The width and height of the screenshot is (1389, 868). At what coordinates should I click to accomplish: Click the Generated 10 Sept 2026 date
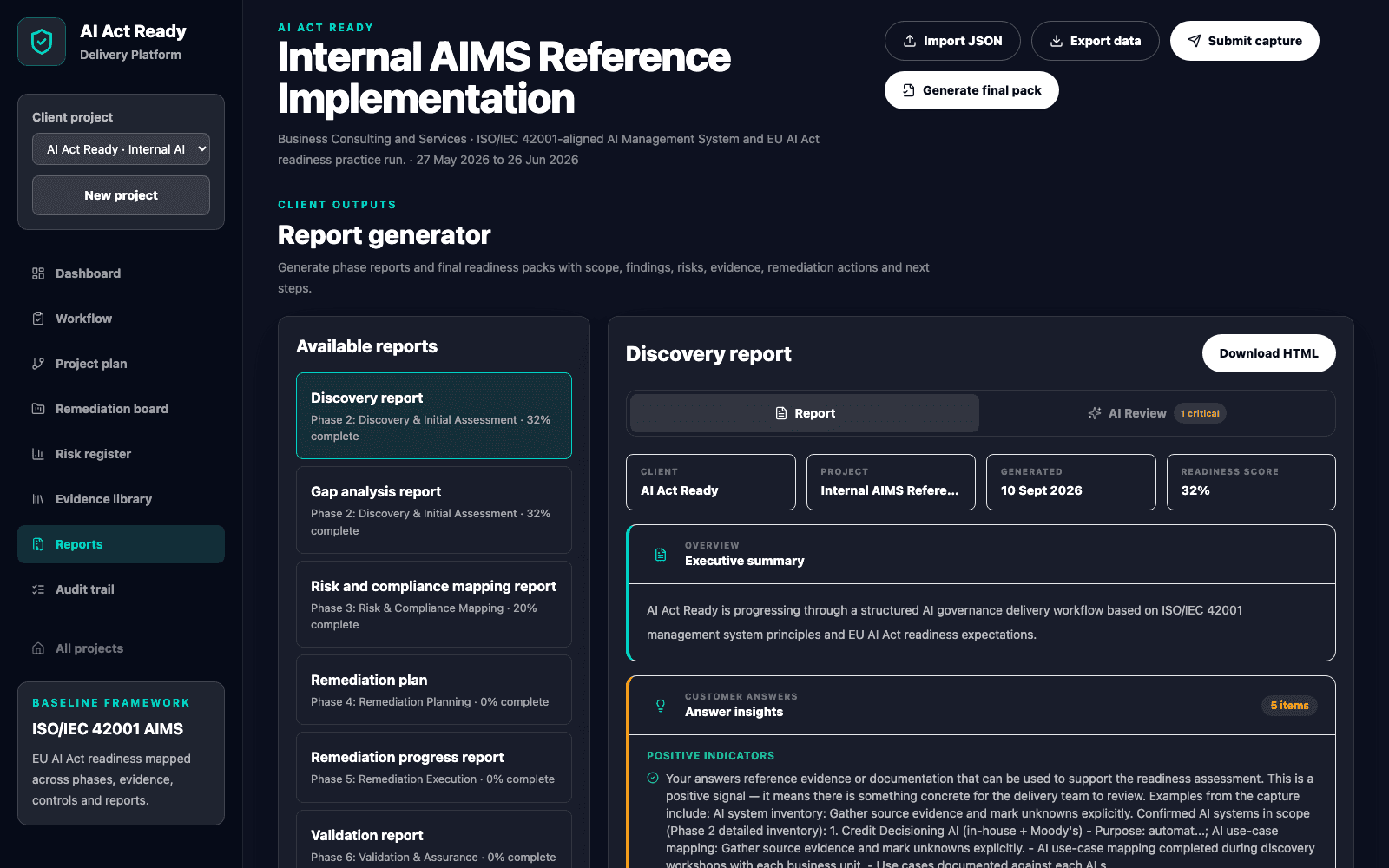click(x=1042, y=490)
